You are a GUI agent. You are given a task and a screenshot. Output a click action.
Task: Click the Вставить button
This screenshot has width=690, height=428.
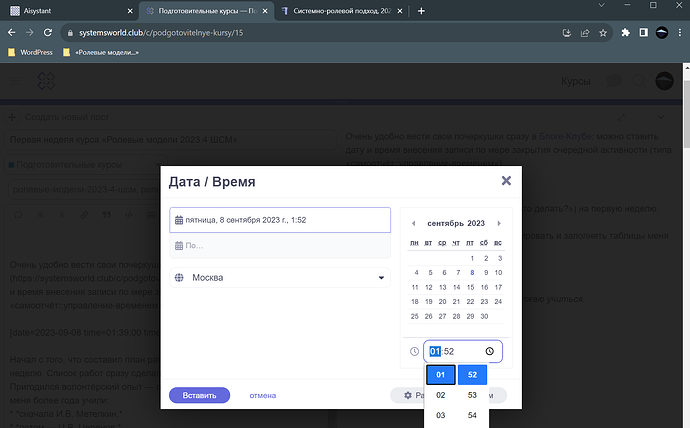click(200, 395)
